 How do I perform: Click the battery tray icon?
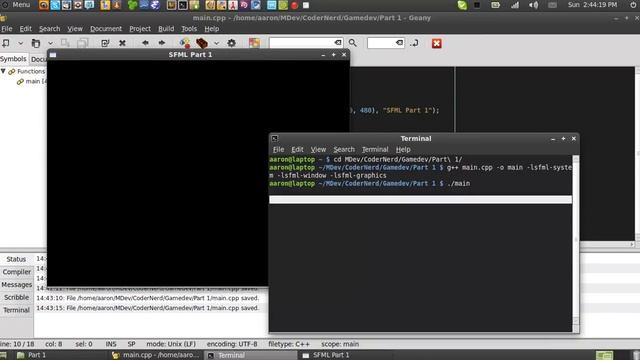pyautogui.click(x=496, y=5)
